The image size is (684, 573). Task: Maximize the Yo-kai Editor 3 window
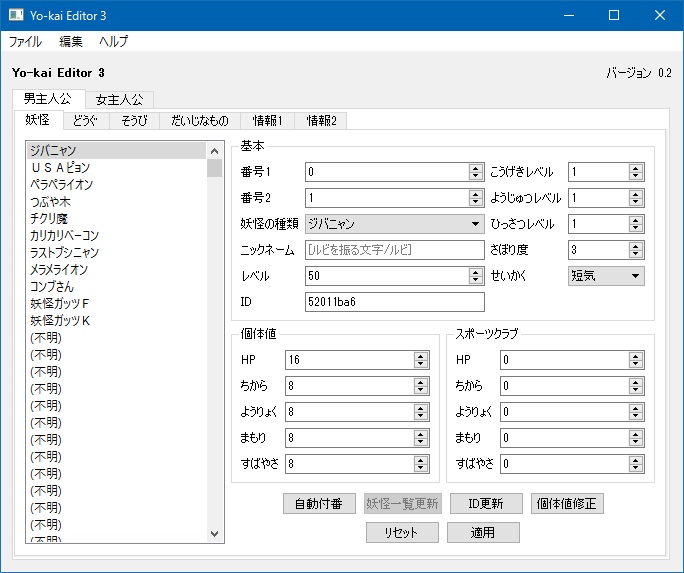coord(614,15)
